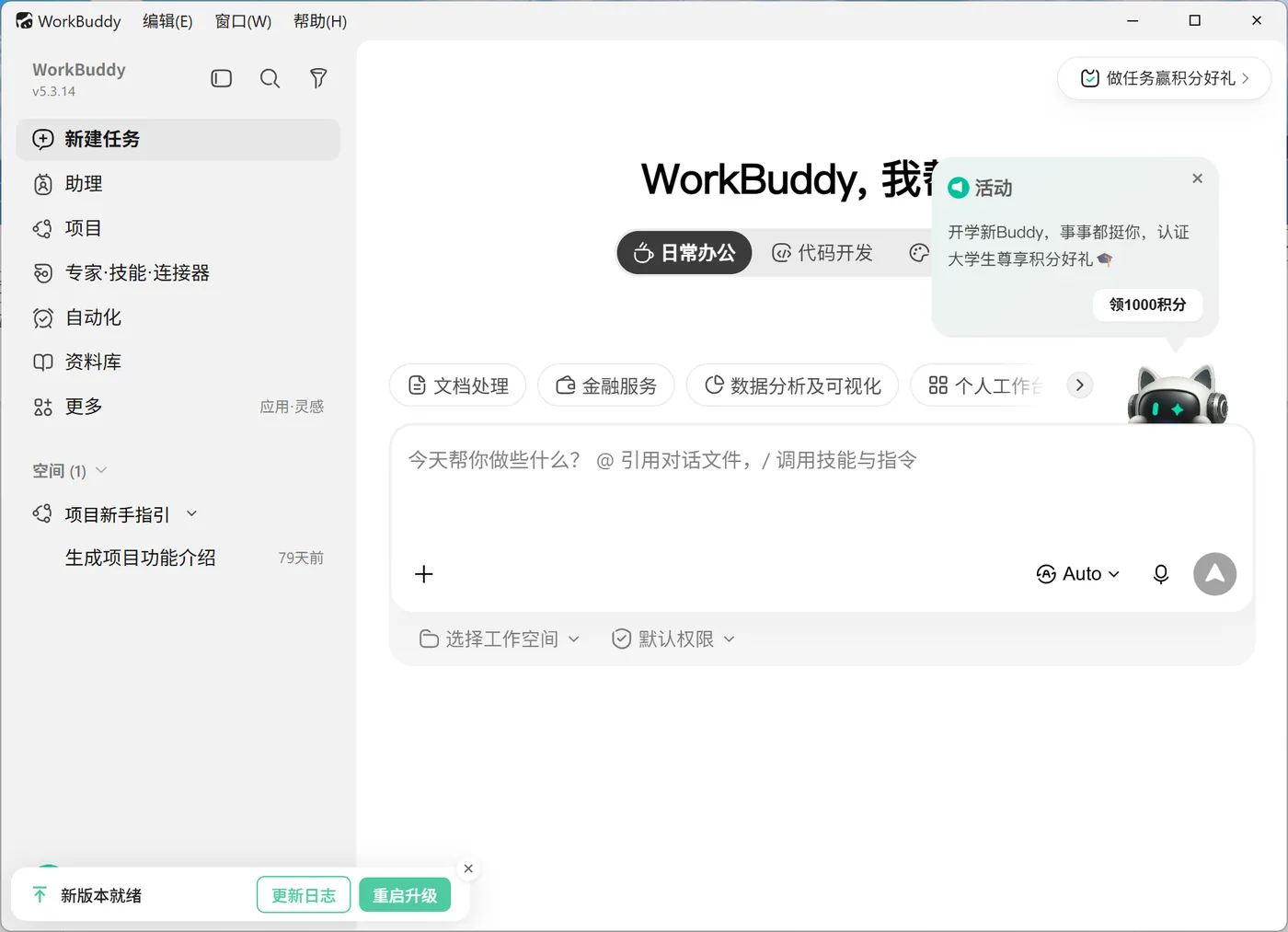Select 文档处理 category chip
This screenshot has width=1288, height=932.
pyautogui.click(x=457, y=385)
